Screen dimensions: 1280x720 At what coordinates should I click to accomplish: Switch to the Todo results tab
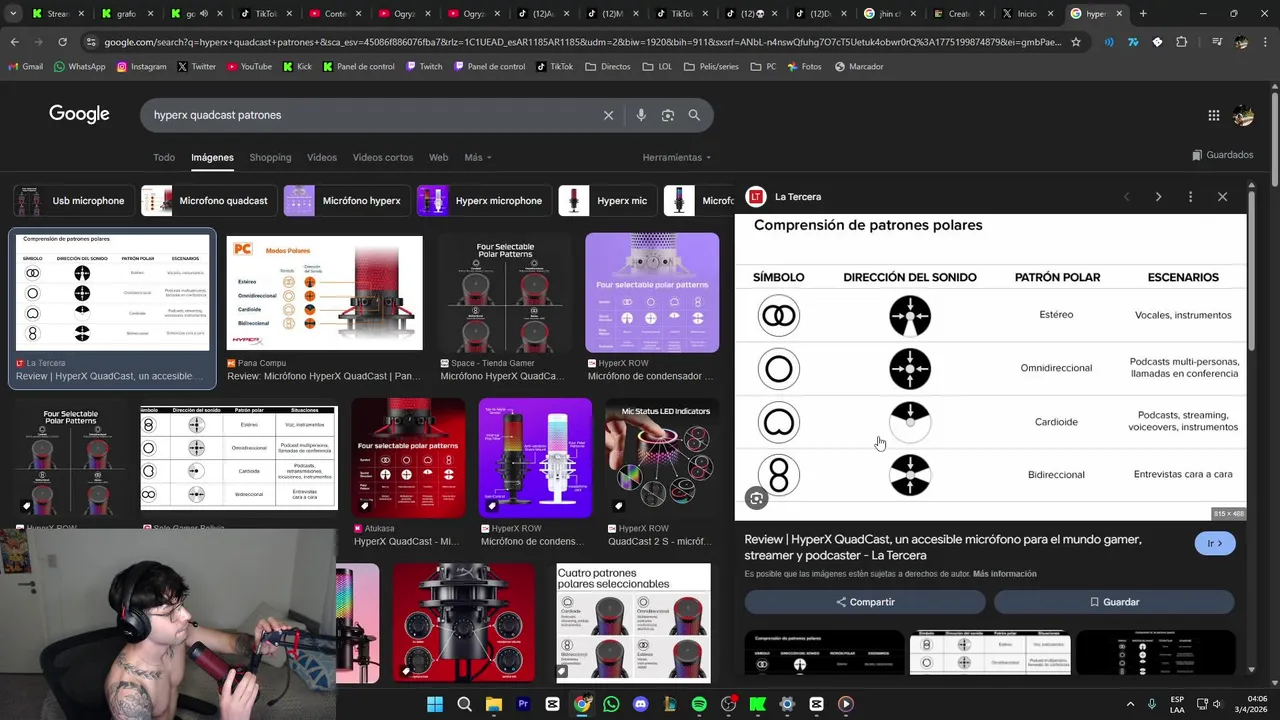pos(164,157)
